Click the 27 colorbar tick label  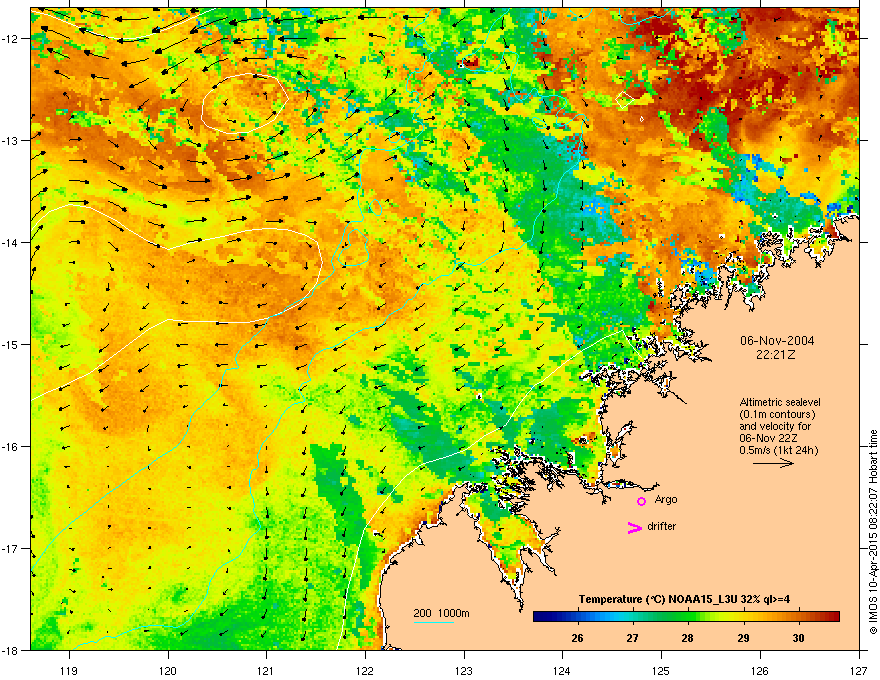[632, 638]
